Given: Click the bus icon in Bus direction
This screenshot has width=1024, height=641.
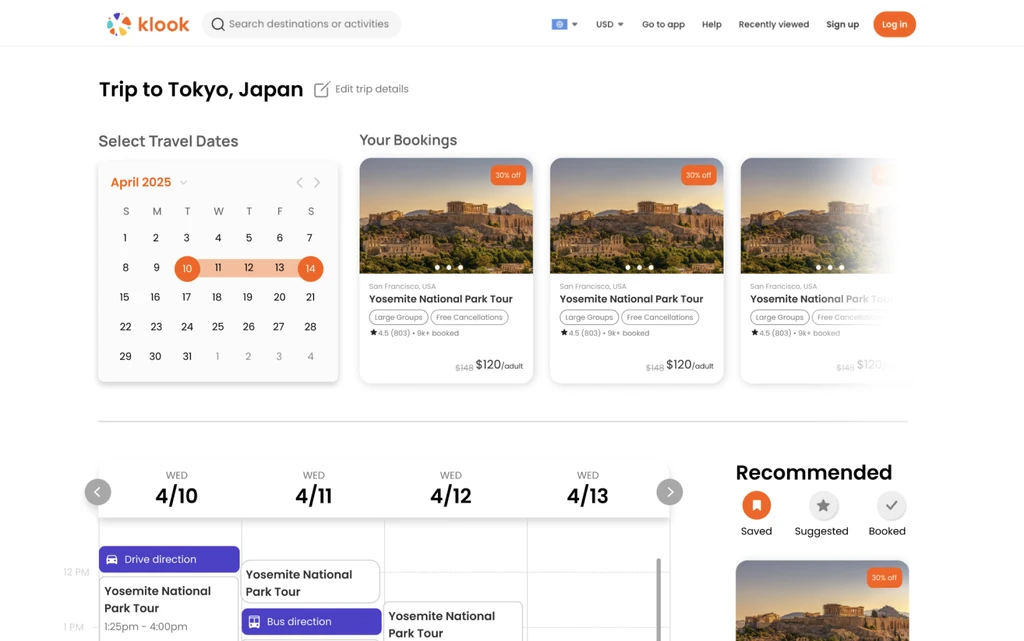Looking at the screenshot, I should pyautogui.click(x=254, y=622).
